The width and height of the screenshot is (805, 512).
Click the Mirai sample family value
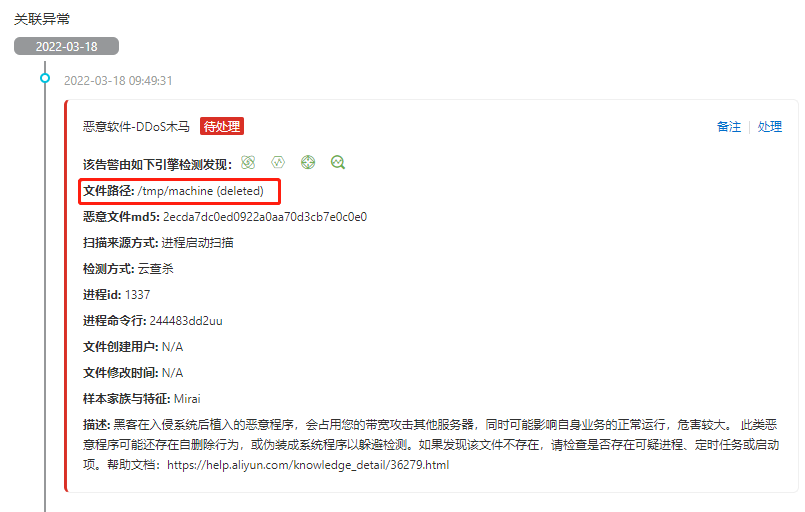click(x=187, y=399)
